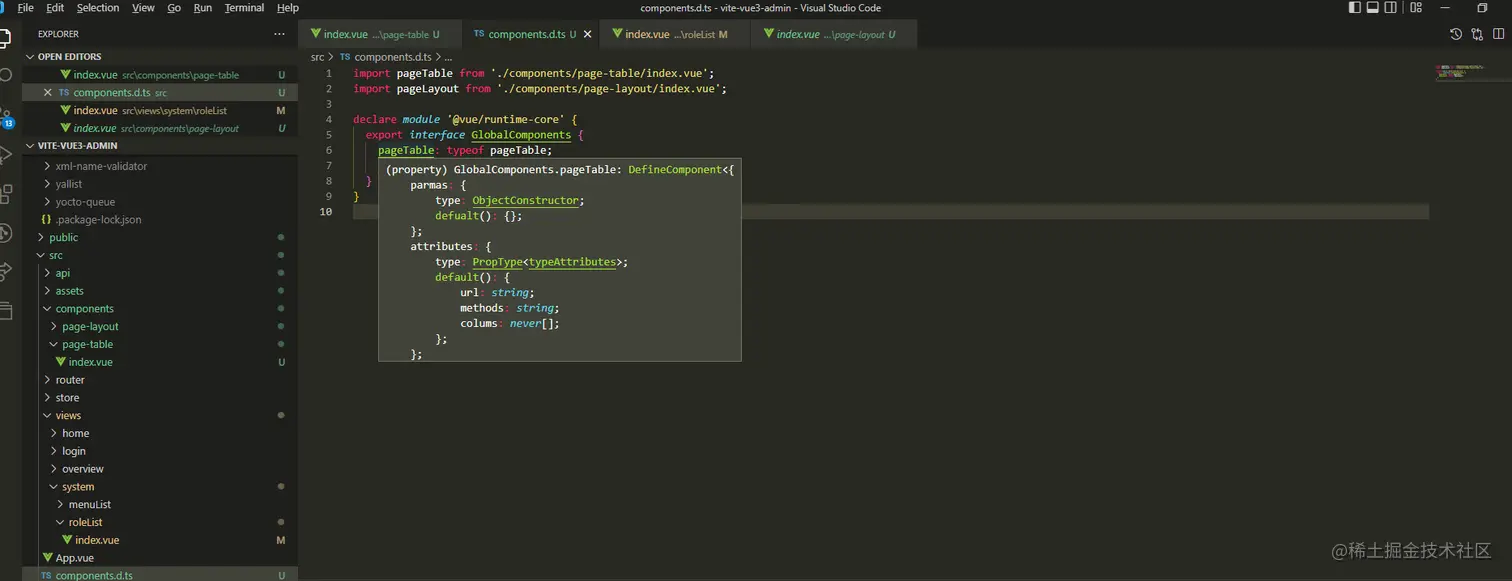
Task: Collapse the src folder
Action: point(160,255)
